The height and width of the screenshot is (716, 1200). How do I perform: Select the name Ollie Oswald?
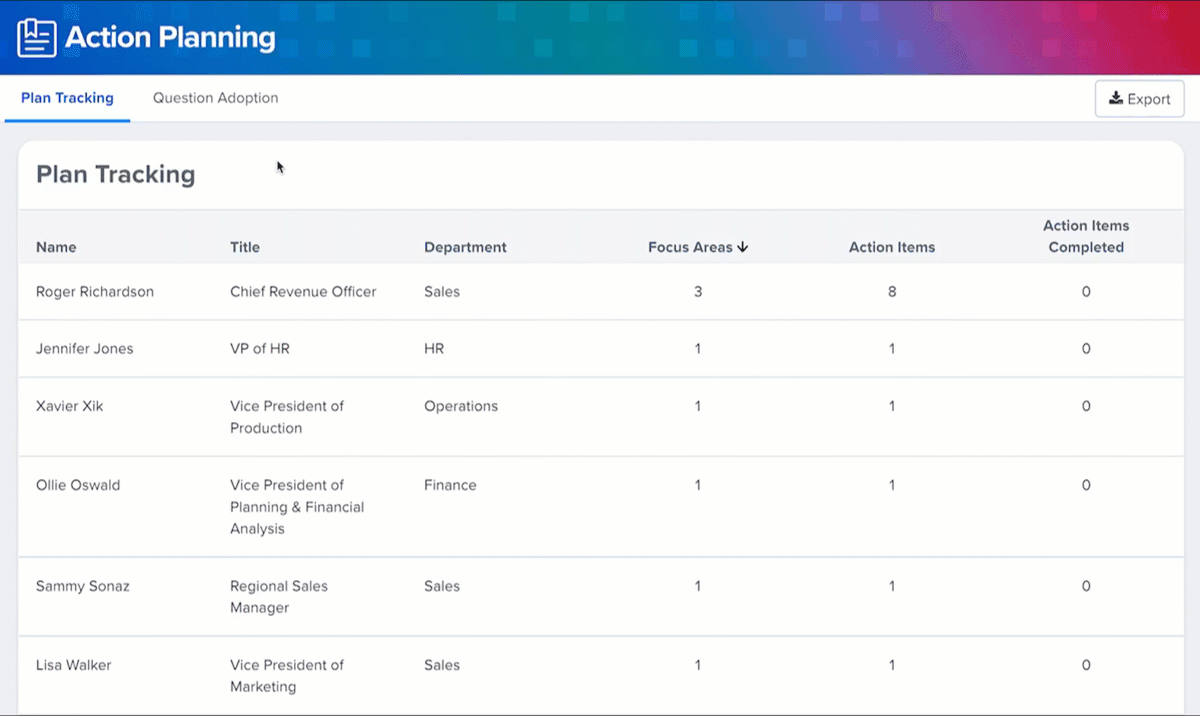pyautogui.click(x=78, y=485)
